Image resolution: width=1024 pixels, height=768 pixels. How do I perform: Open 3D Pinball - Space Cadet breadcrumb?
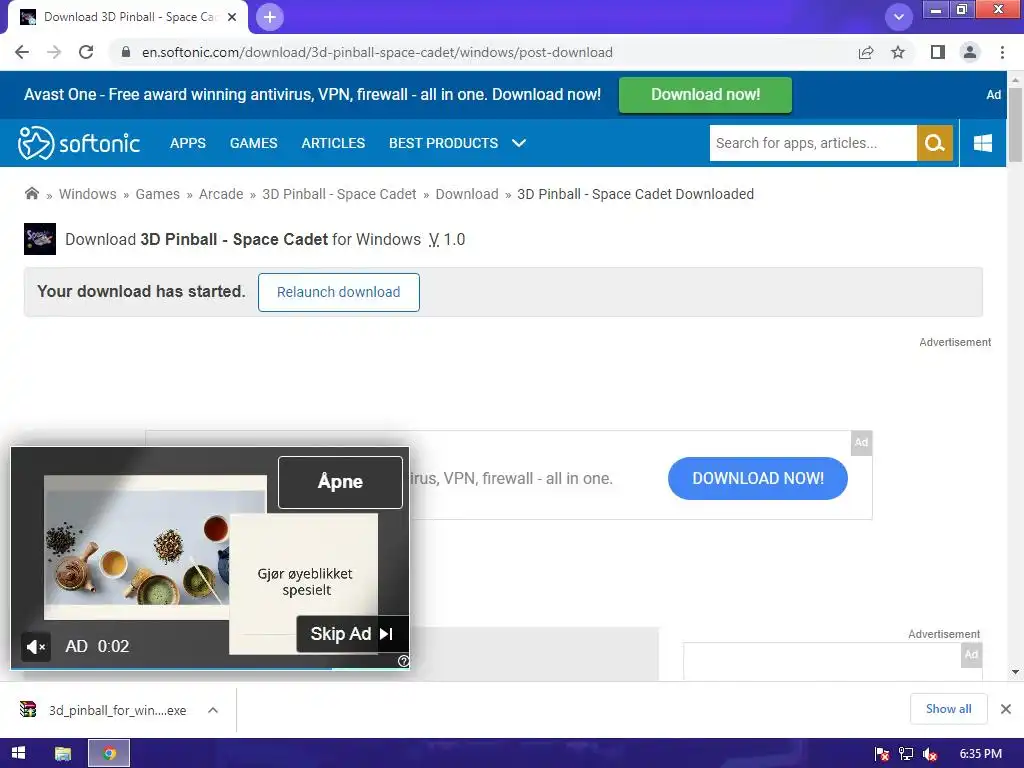pos(339,194)
